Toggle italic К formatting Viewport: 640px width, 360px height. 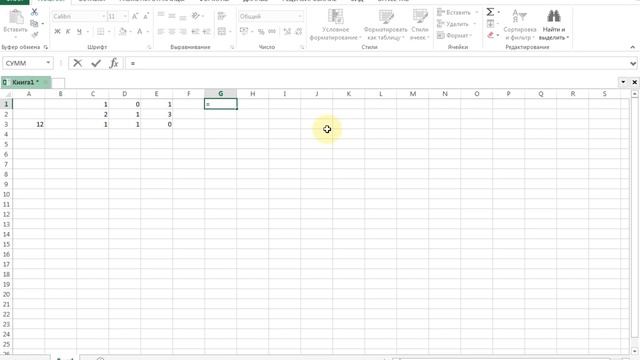point(68,31)
